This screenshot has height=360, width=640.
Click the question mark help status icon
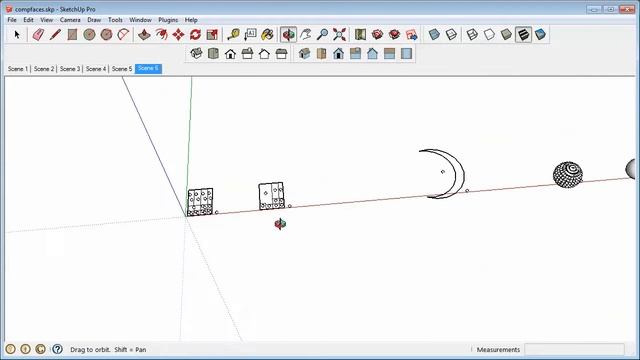58,349
